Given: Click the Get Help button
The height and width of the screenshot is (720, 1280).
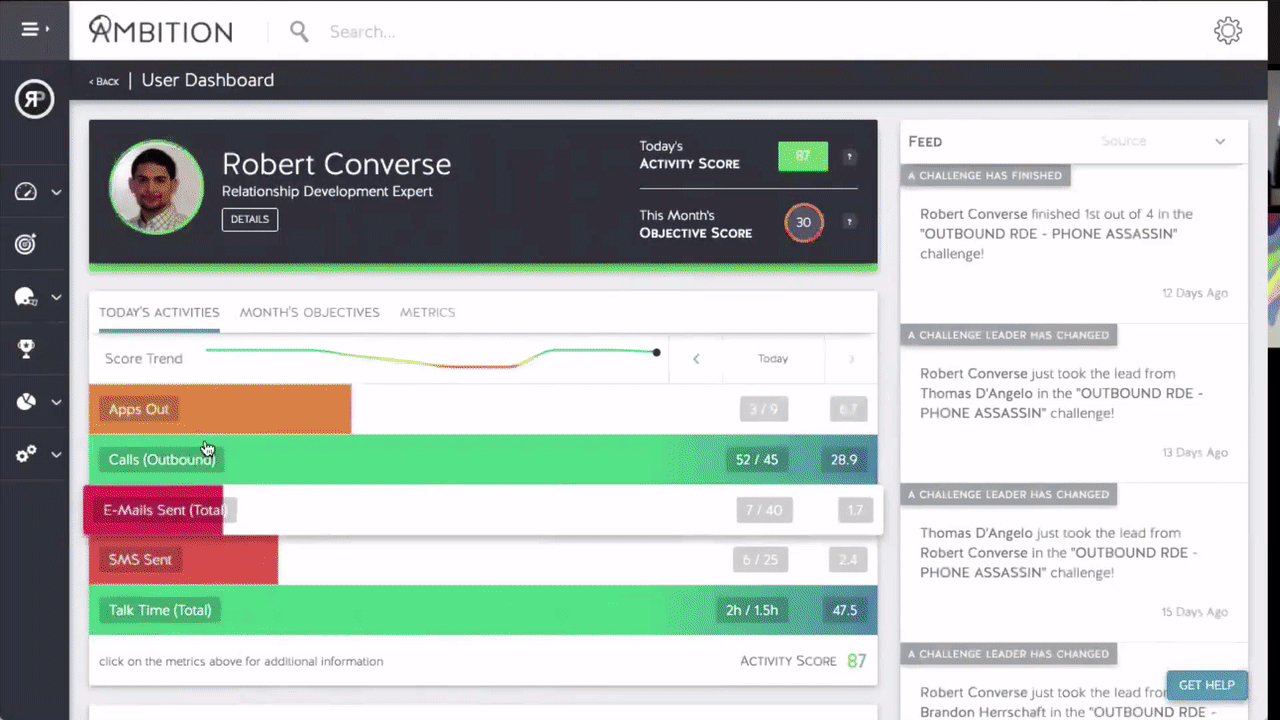Looking at the screenshot, I should point(1206,685).
